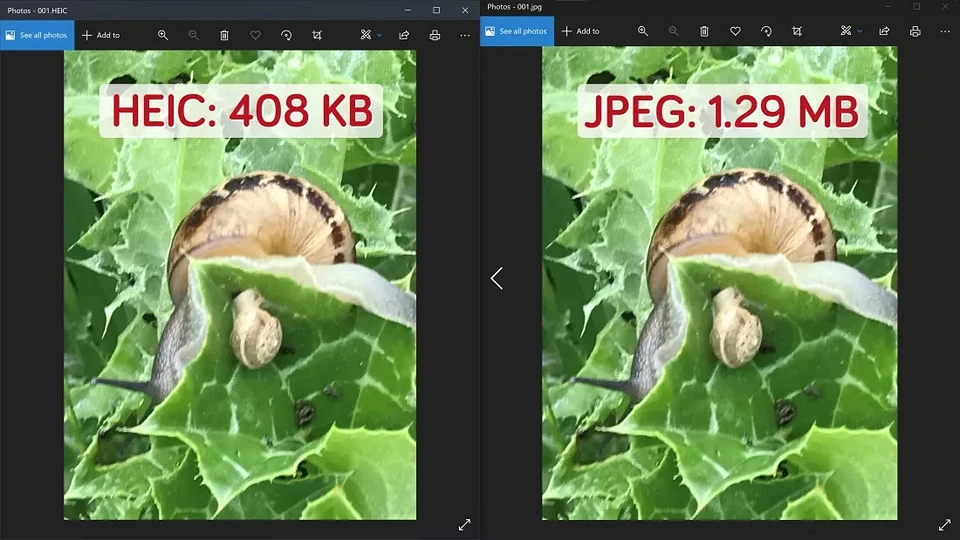Click Add to in the HEIC window
The width and height of the screenshot is (960, 540).
click(x=101, y=35)
